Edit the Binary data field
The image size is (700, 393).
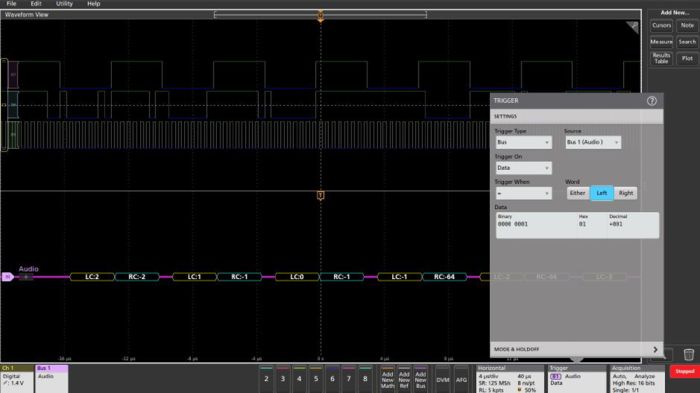point(513,224)
